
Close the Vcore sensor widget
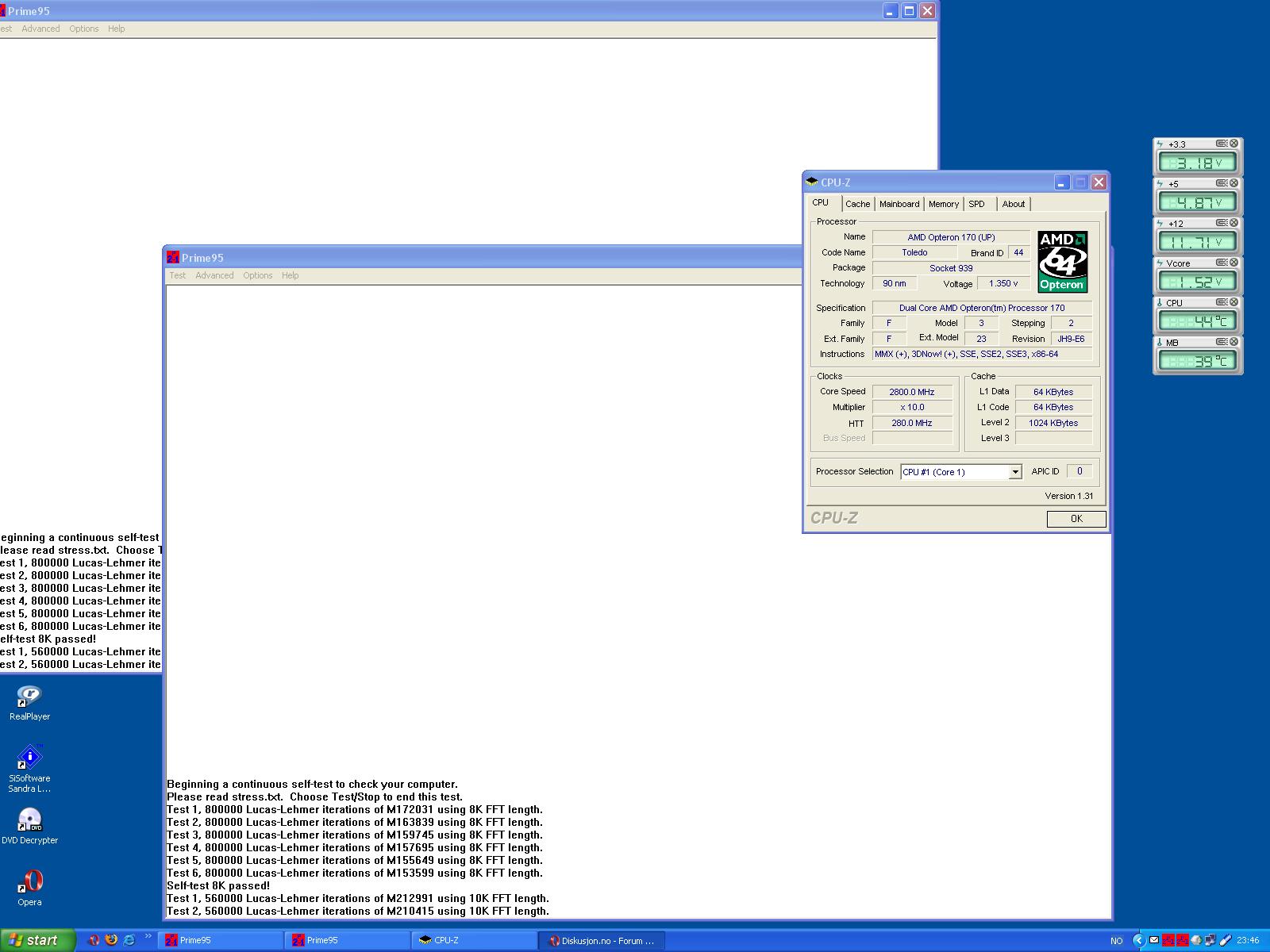(1233, 263)
